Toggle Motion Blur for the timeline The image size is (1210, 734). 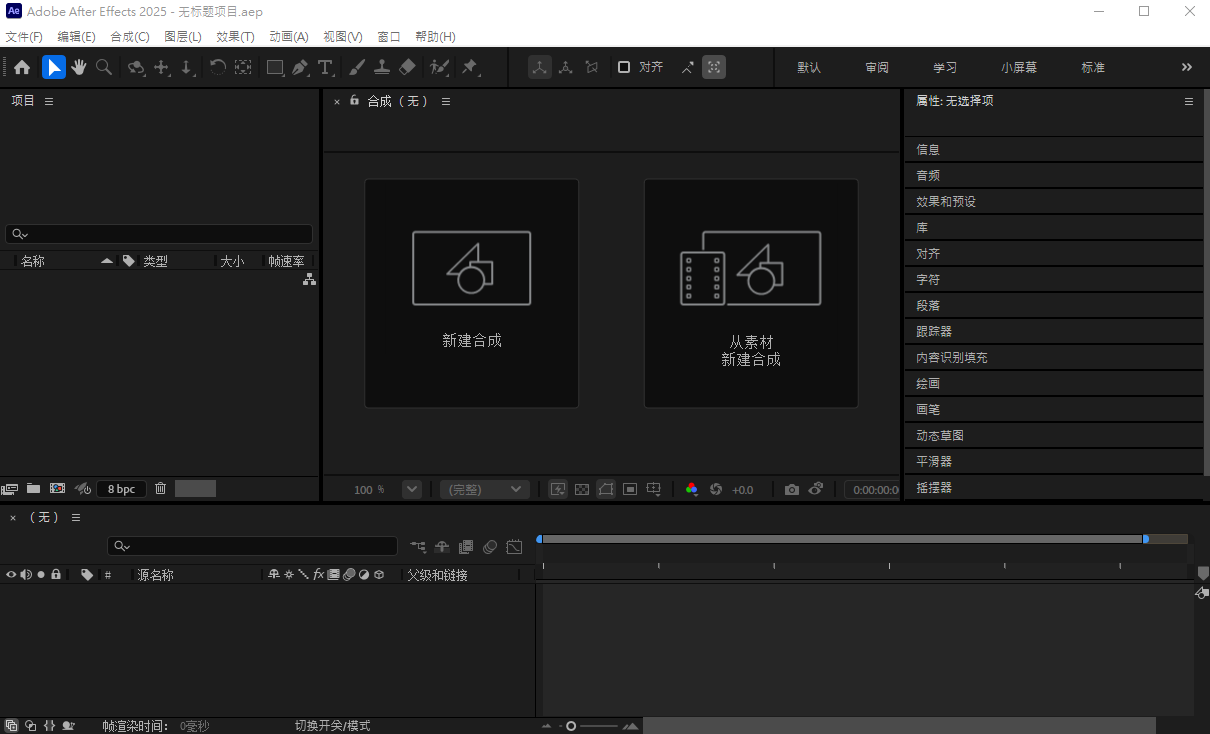click(490, 547)
